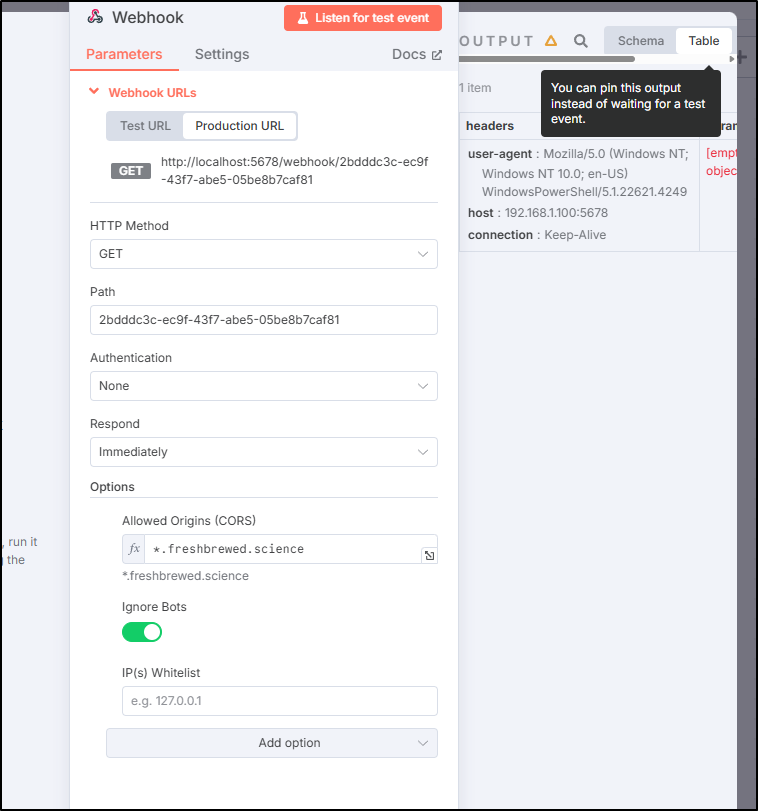Click the search icon in Output panel
758x811 pixels.
click(x=581, y=41)
